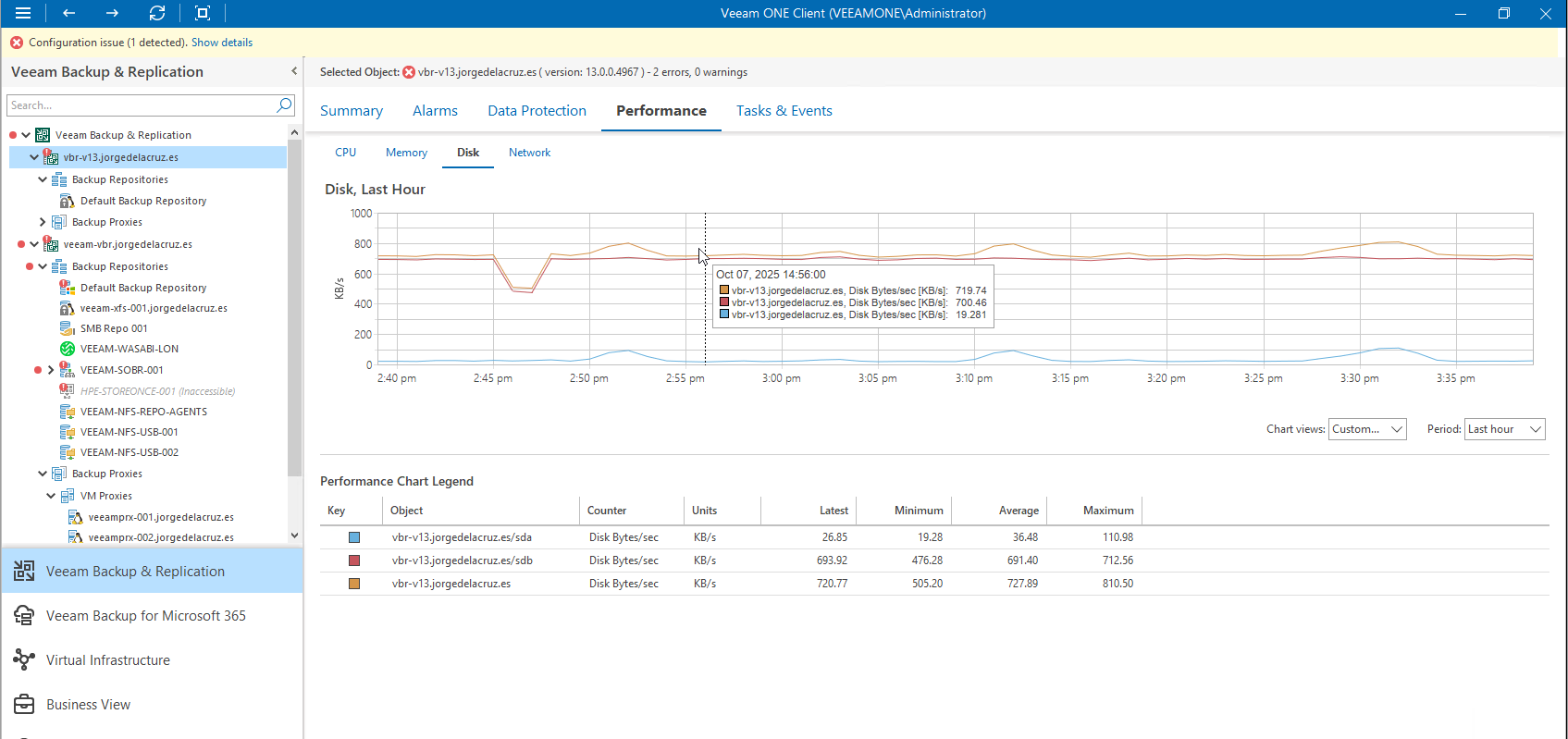1568x739 pixels.
Task: Open the Business View pane
Action: pos(88,705)
